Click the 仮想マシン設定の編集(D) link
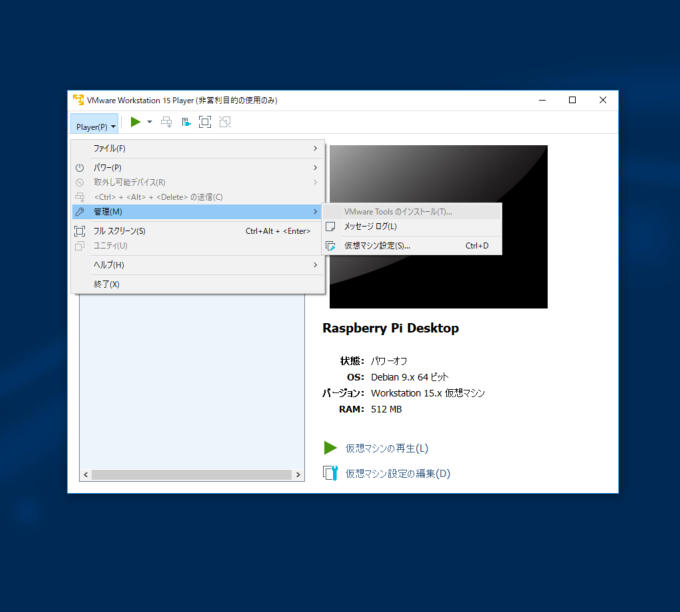Viewport: 680px width, 612px height. coord(398,473)
